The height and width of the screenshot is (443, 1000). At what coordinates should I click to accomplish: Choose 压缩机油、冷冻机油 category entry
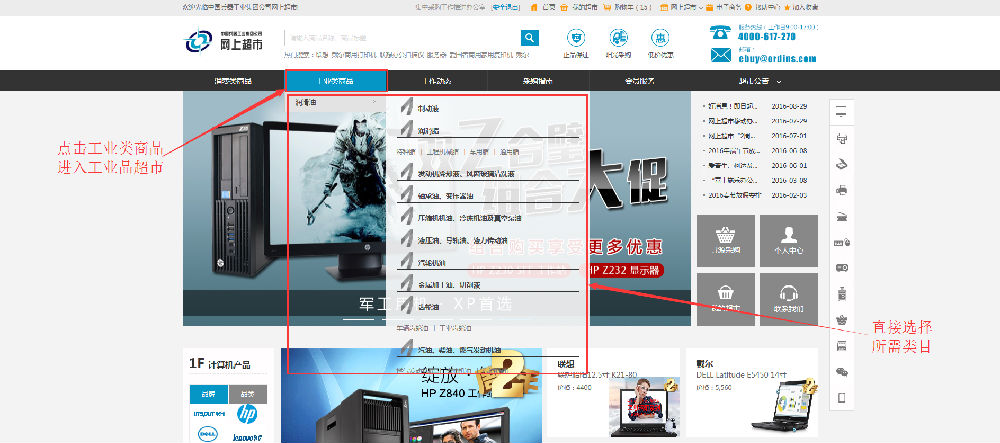coord(469,218)
